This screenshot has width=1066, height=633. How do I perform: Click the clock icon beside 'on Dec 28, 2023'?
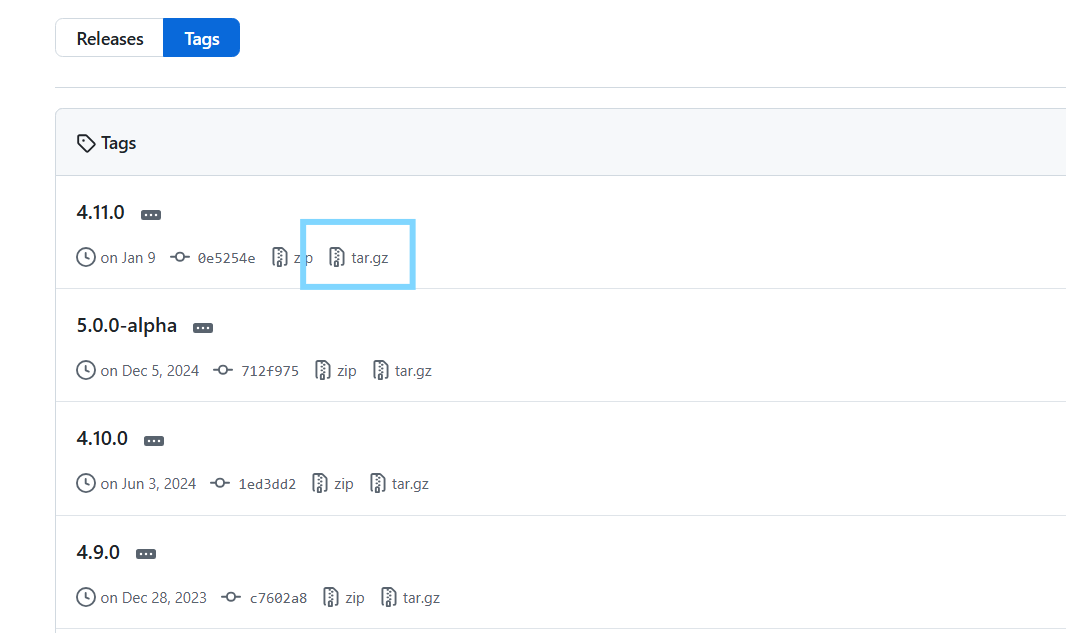[x=86, y=597]
